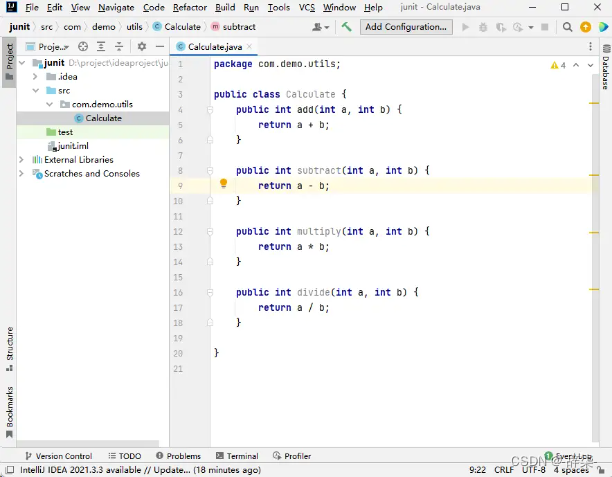612x477 pixels.
Task: Open the File menu
Action: [32, 7]
